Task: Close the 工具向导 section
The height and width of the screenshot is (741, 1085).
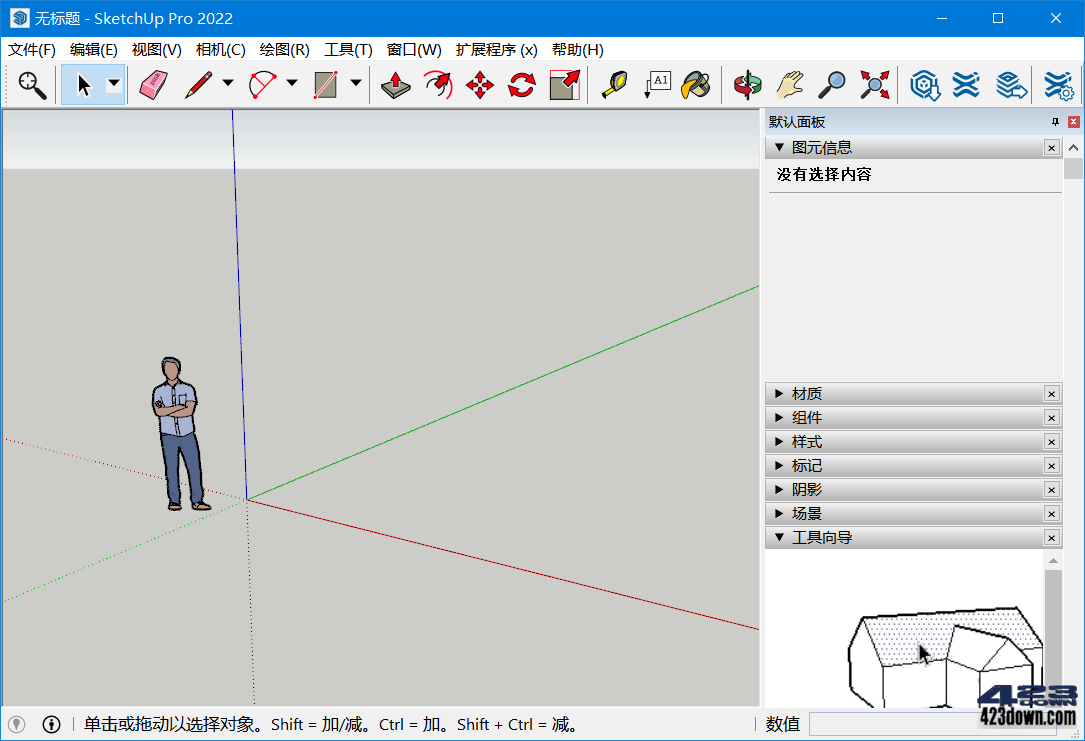Action: tap(1052, 538)
